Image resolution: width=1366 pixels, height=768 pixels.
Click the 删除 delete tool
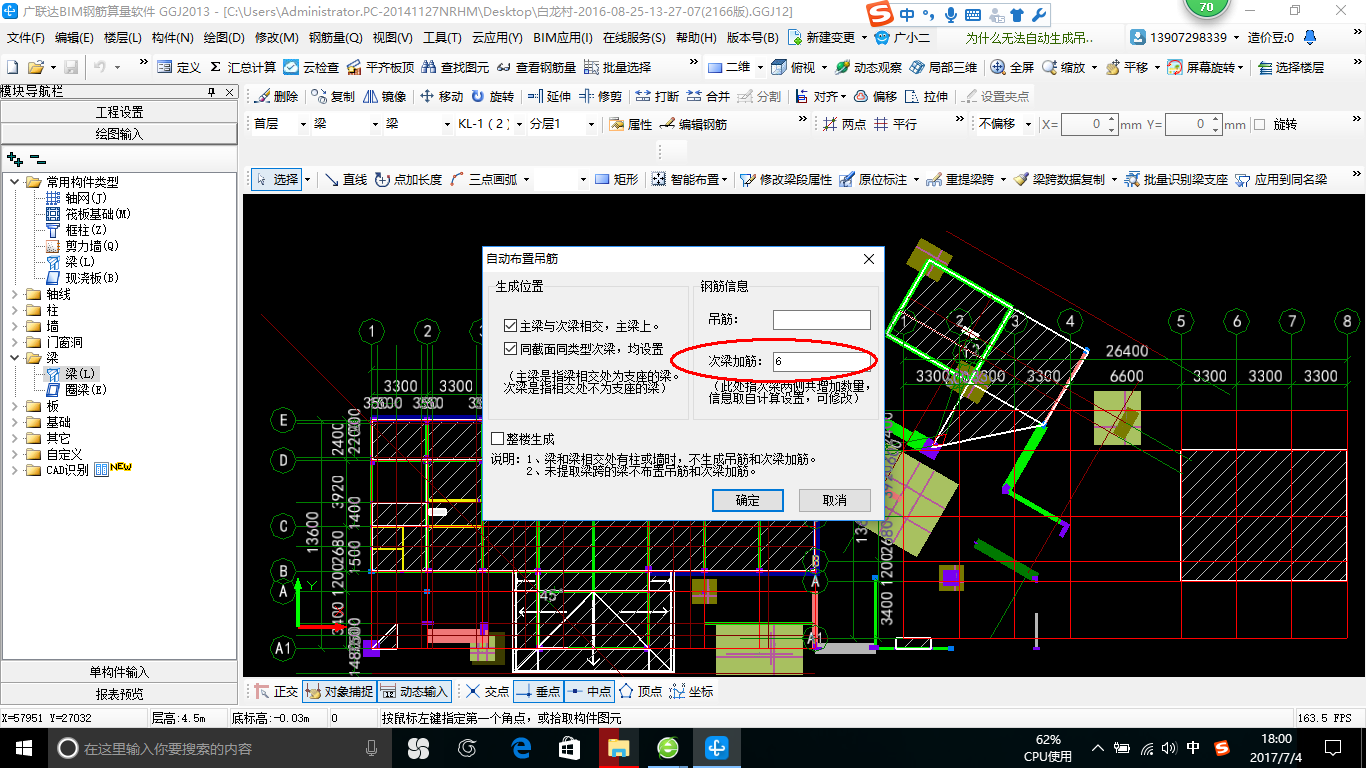click(x=276, y=96)
